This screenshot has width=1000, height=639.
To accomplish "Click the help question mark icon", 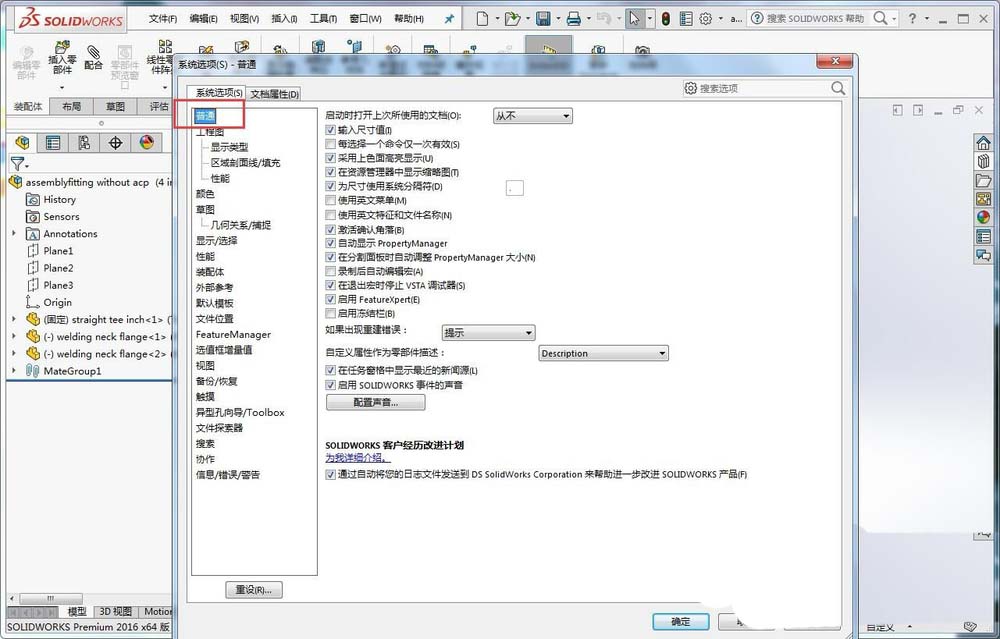I will [x=913, y=18].
